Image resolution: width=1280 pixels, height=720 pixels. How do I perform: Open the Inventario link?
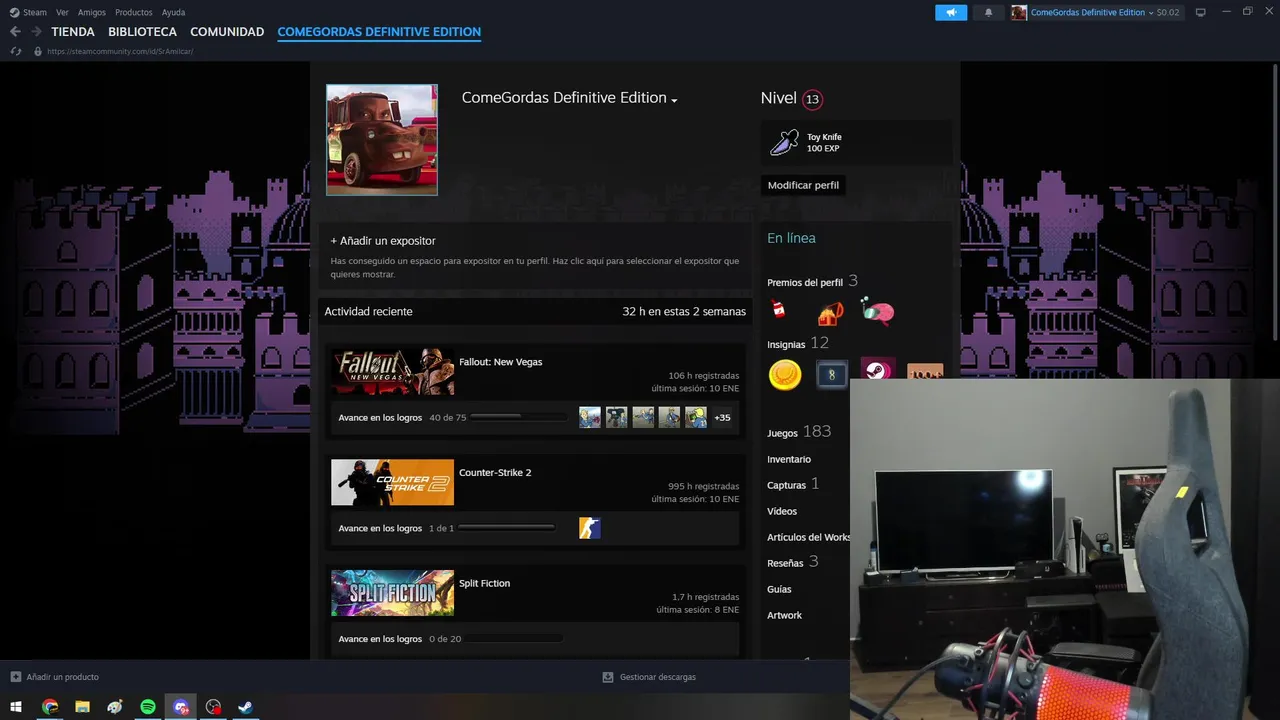(789, 459)
